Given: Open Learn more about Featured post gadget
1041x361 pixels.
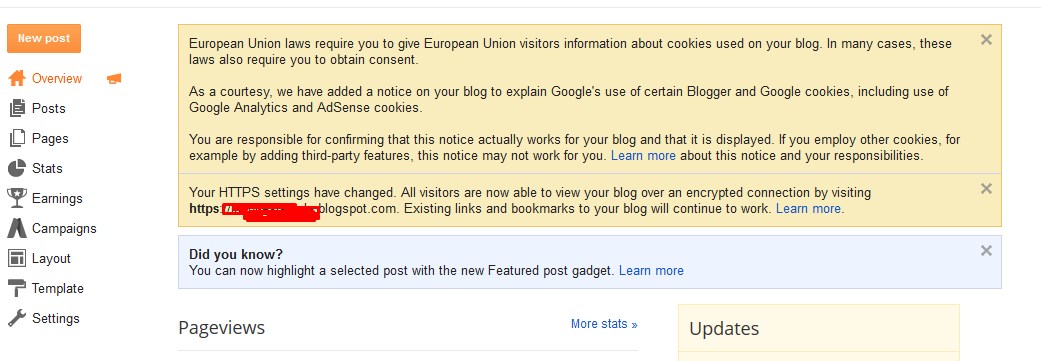Looking at the screenshot, I should coord(651,270).
